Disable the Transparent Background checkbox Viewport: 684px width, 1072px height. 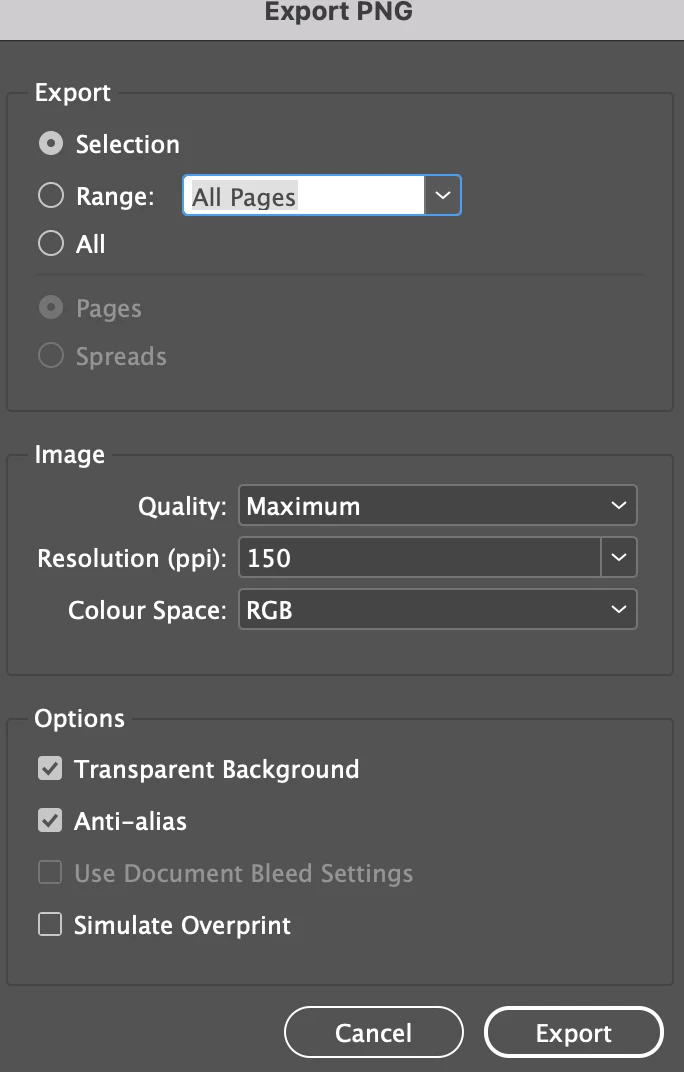(50, 769)
